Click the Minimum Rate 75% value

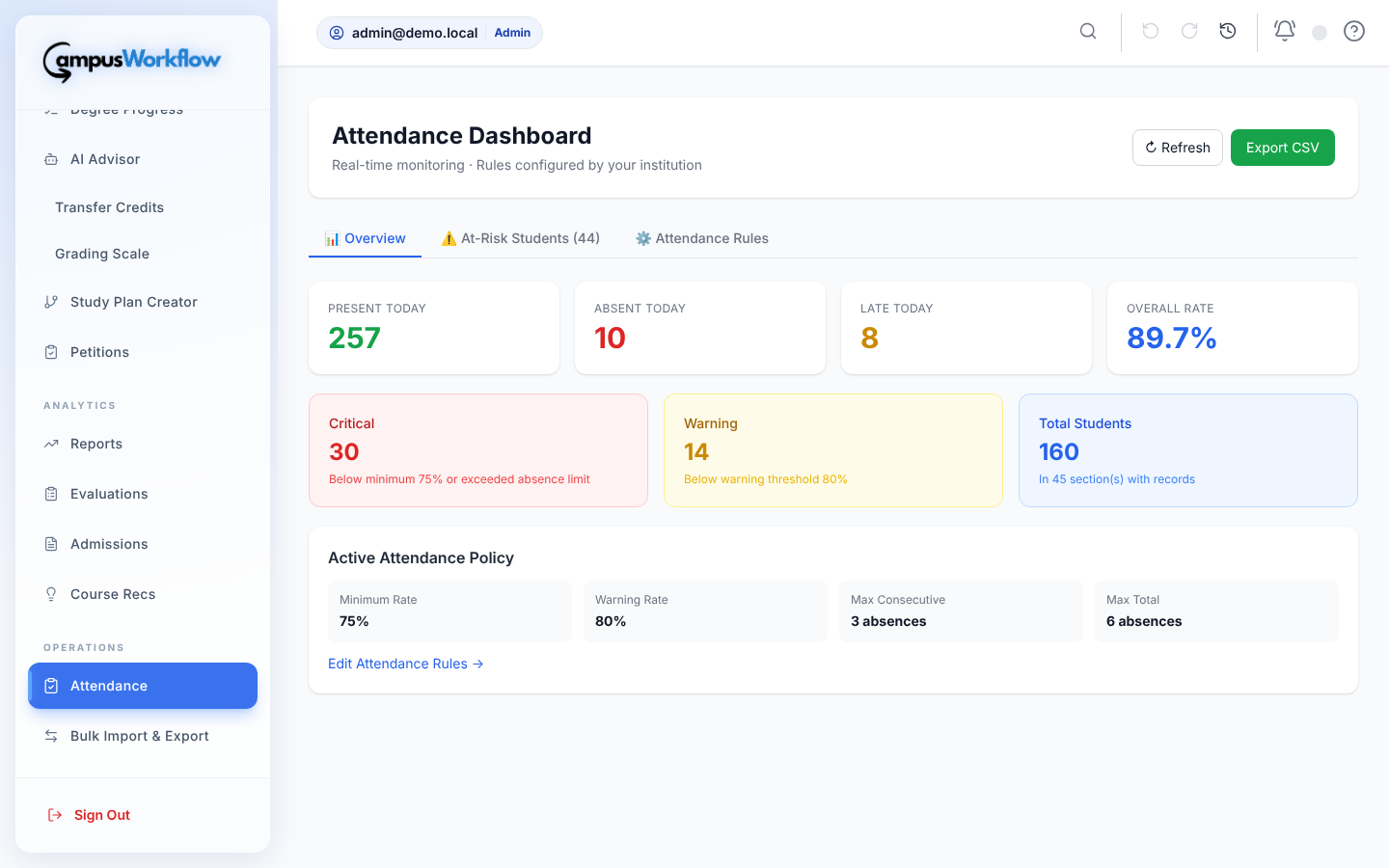354,621
